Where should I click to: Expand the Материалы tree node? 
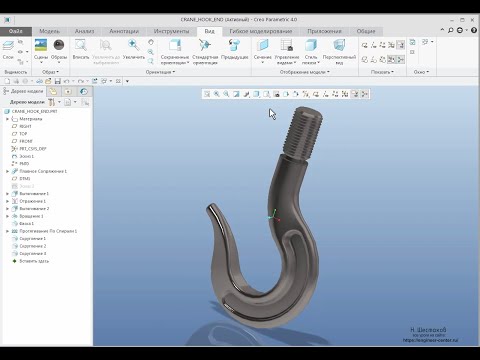(x=7, y=119)
